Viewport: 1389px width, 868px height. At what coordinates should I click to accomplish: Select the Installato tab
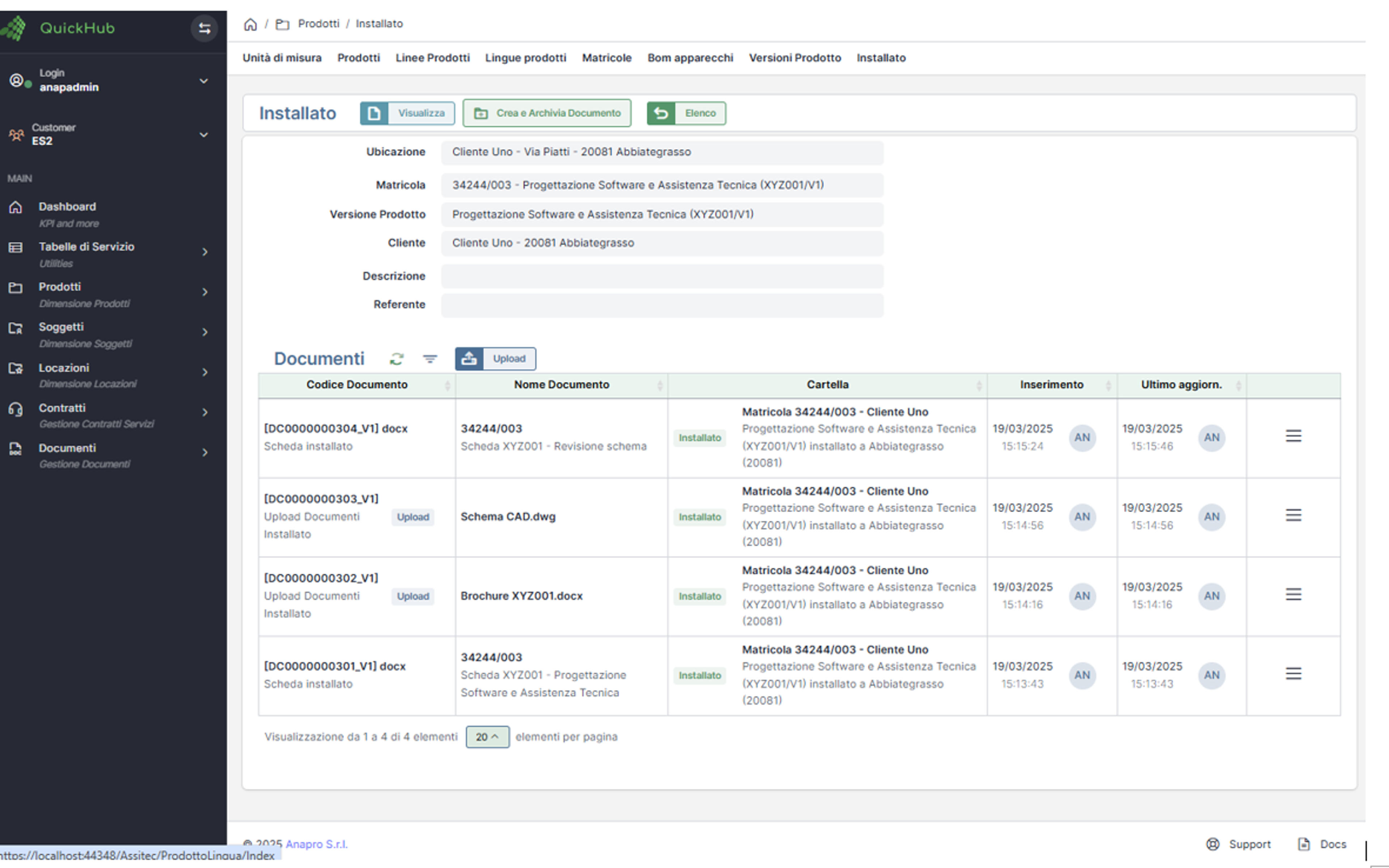pos(881,58)
